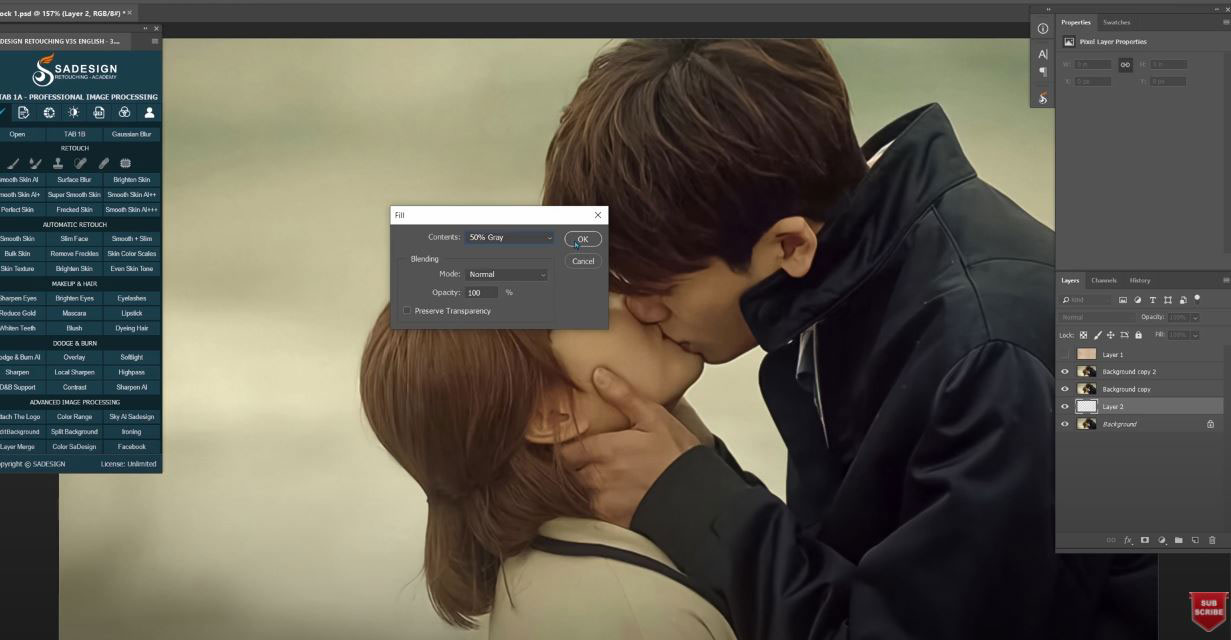The height and width of the screenshot is (640, 1231).
Task: Toggle lock all padlock in Layers panel
Action: (x=1138, y=335)
